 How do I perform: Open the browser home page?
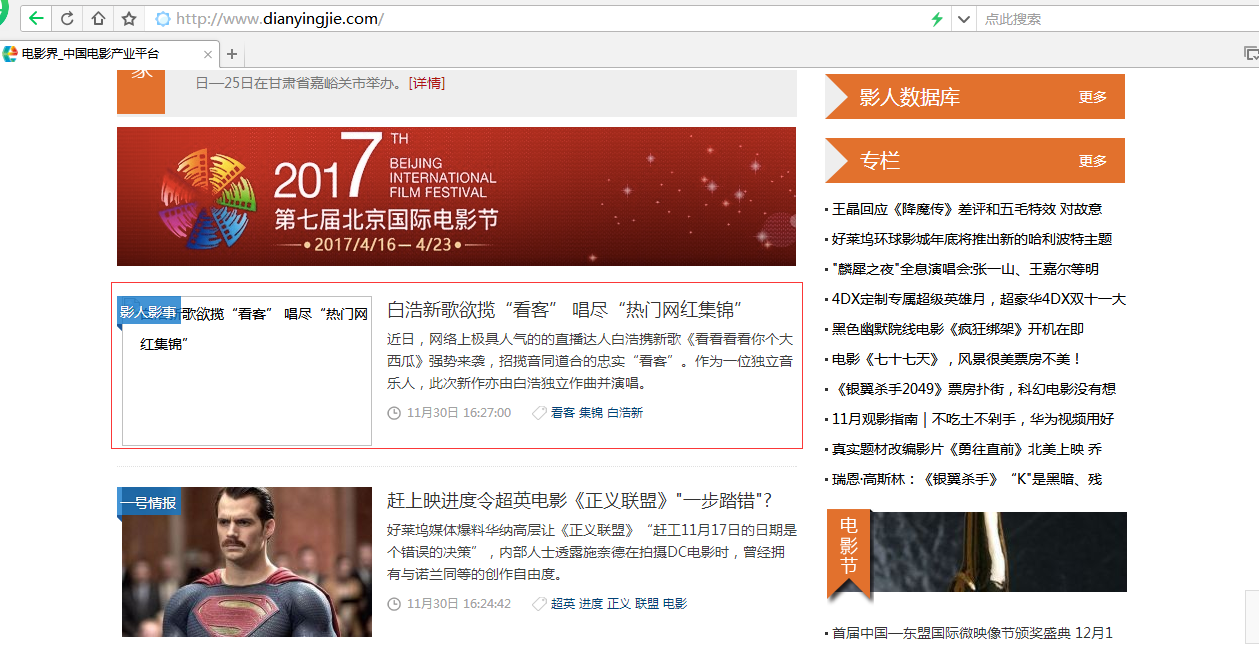98,18
